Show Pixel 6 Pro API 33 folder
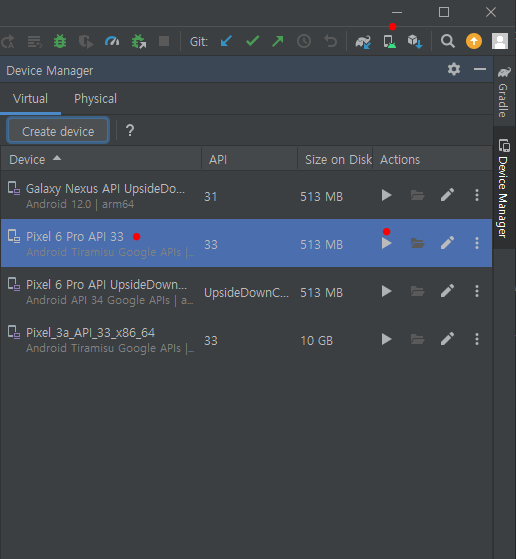The height and width of the screenshot is (559, 516). (x=417, y=243)
